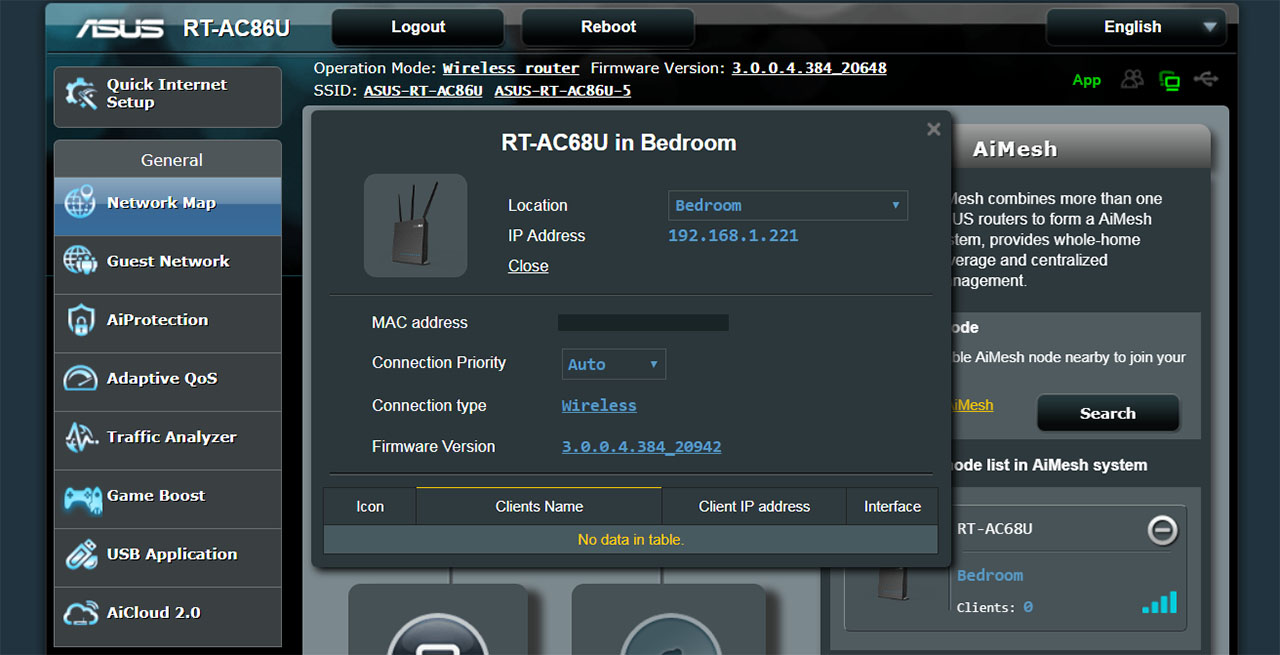The image size is (1280, 655).
Task: Click the Traffic Analyzer waveform icon
Action: pyautogui.click(x=80, y=437)
